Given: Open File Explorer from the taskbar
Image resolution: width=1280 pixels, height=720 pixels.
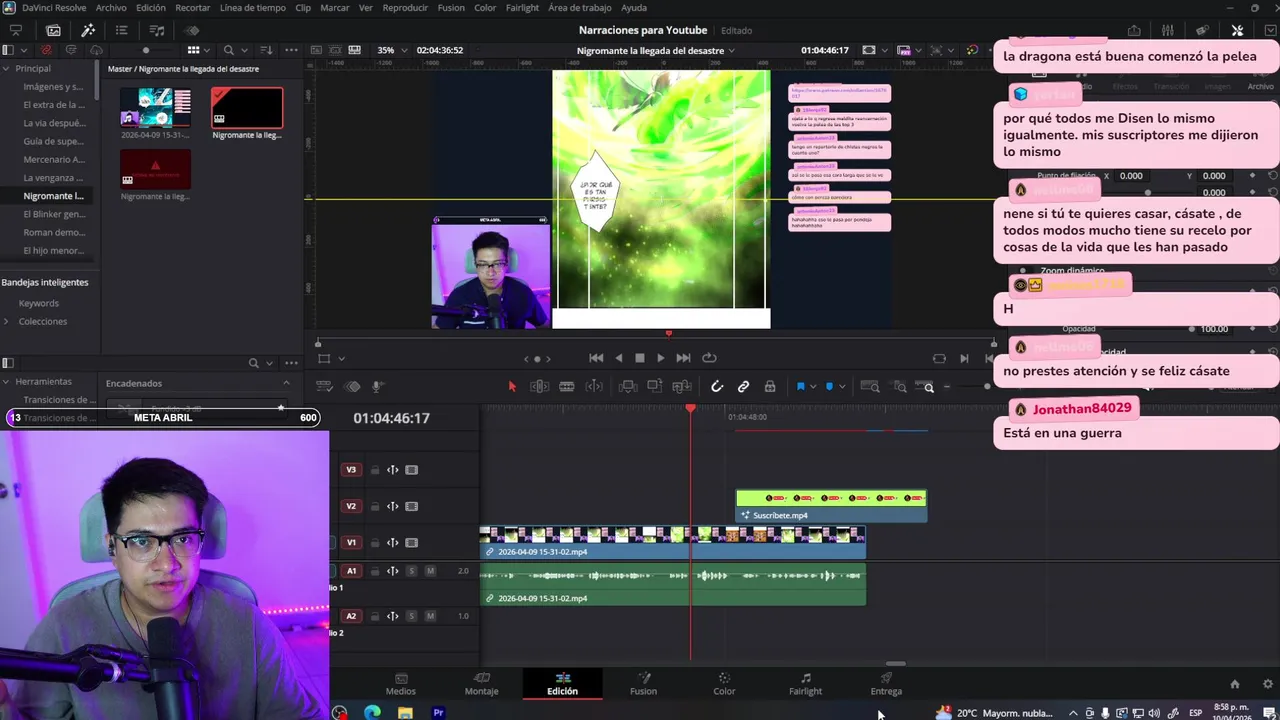Looking at the screenshot, I should coord(405,712).
